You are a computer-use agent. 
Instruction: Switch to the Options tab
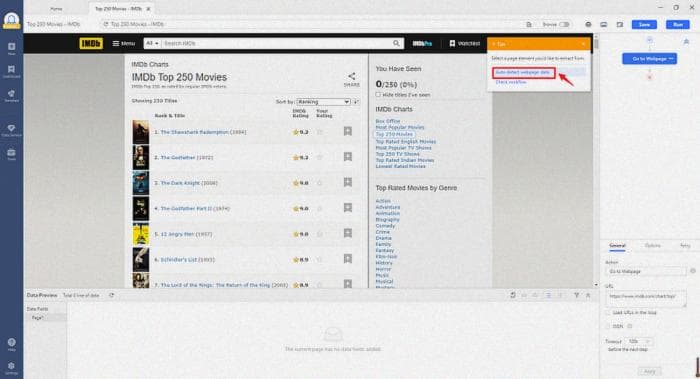[x=652, y=246]
